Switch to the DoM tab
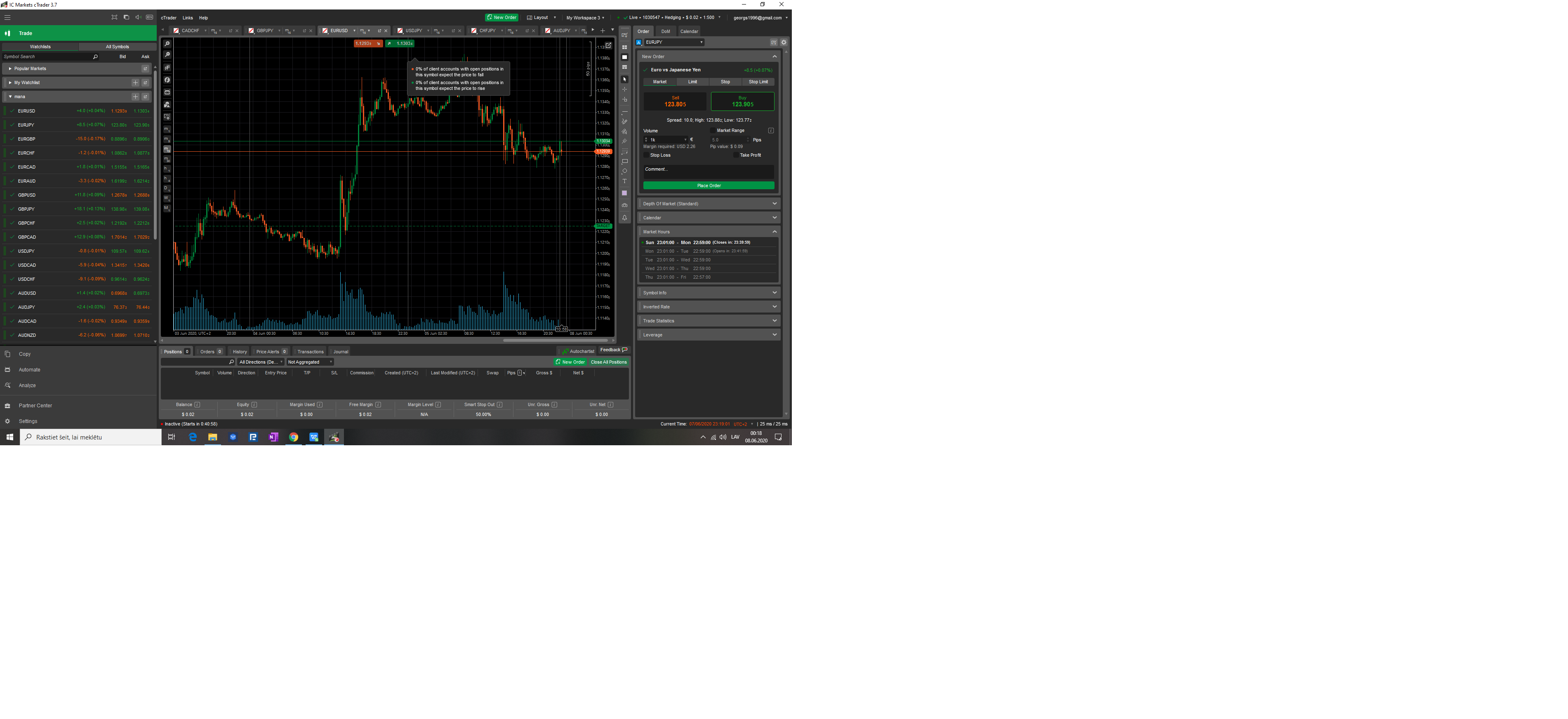The height and width of the screenshot is (719, 1568). tap(665, 32)
